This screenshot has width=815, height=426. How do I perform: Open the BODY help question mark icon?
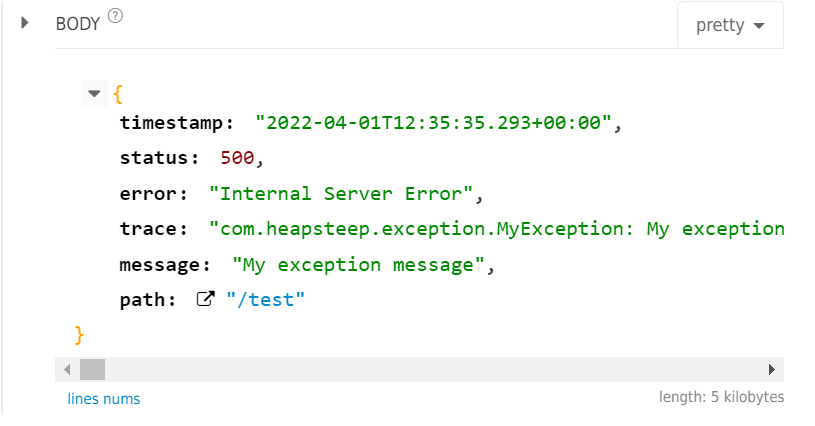pyautogui.click(x=115, y=16)
